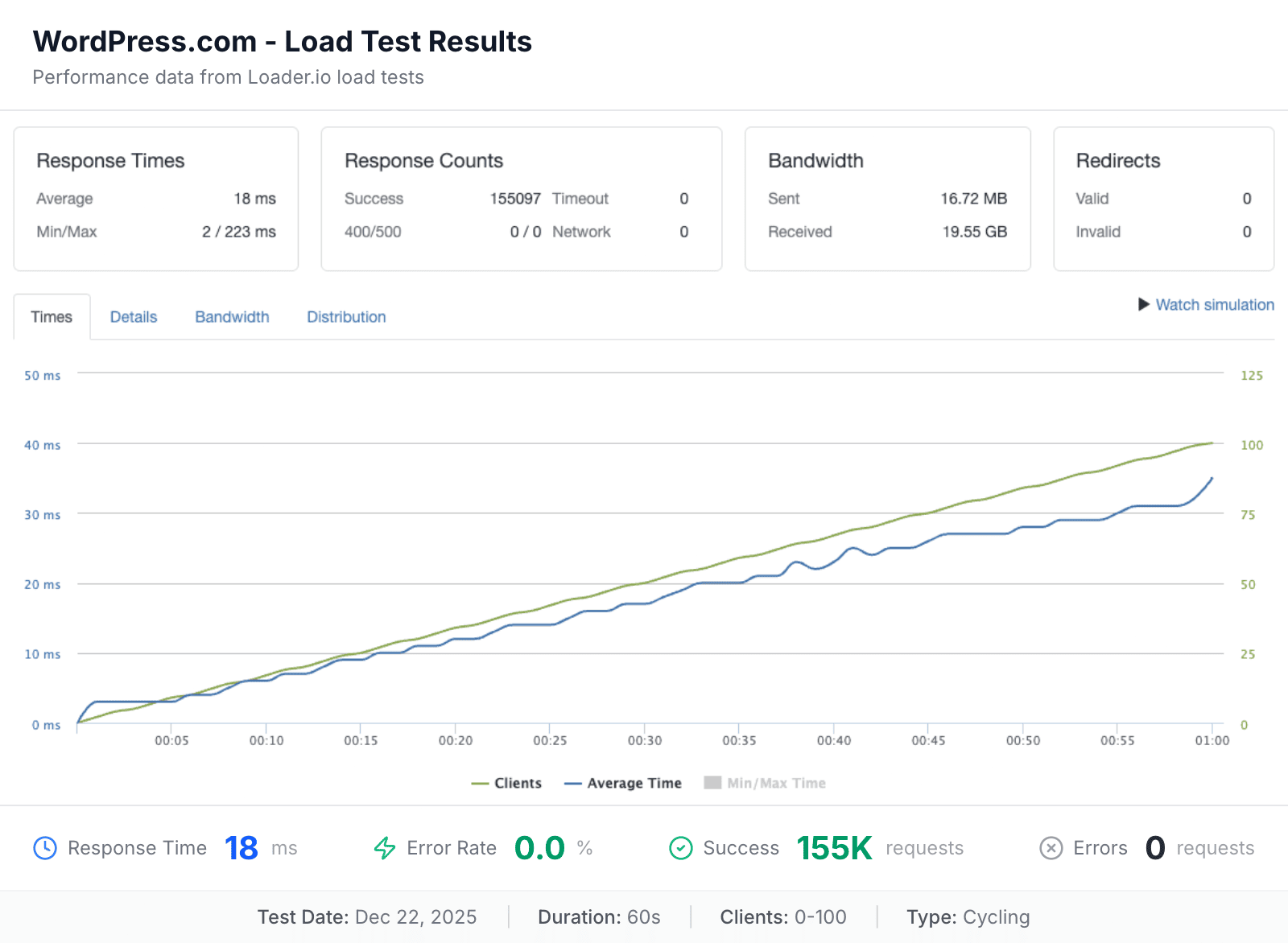1288x943 pixels.
Task: Click the play icon next to Watch simulation
Action: point(1144,305)
